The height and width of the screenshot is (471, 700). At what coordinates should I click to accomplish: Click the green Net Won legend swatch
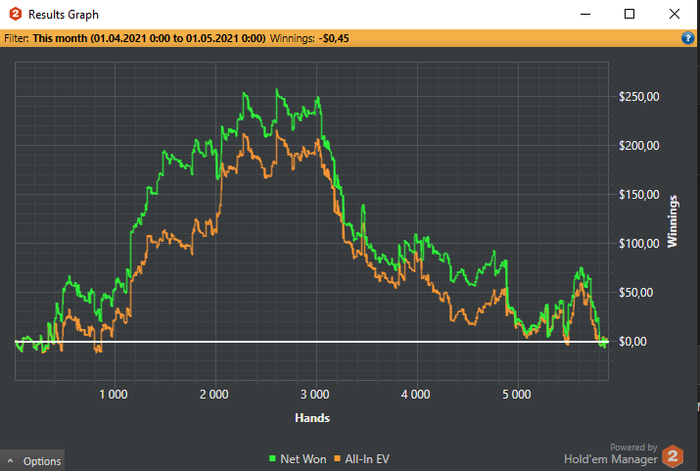coord(272,458)
